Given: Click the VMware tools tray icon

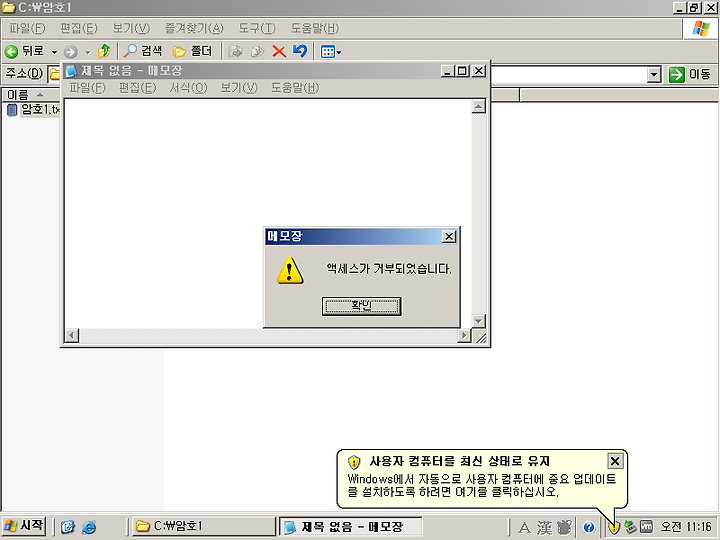Looking at the screenshot, I should click(x=646, y=527).
